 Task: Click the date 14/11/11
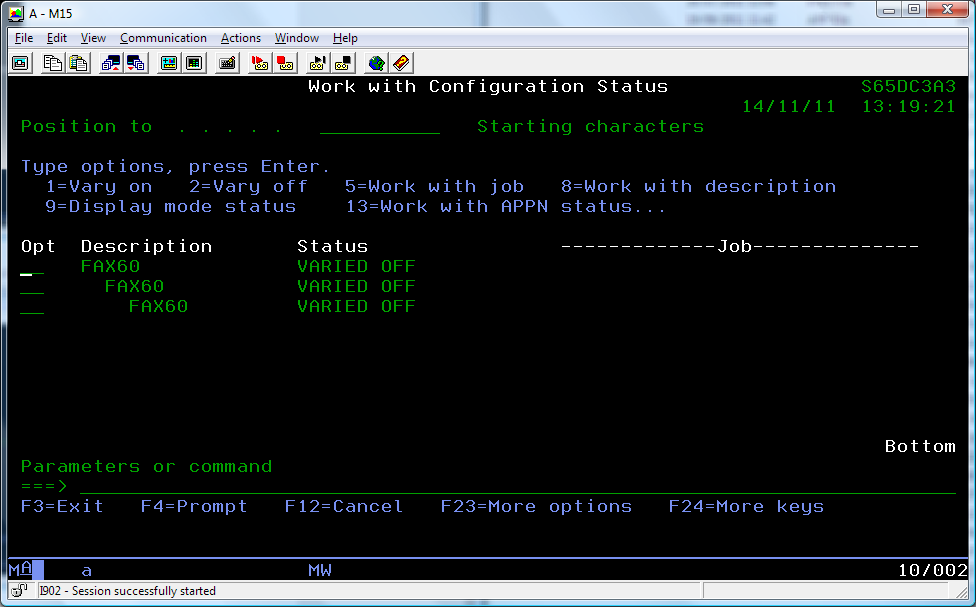click(789, 106)
